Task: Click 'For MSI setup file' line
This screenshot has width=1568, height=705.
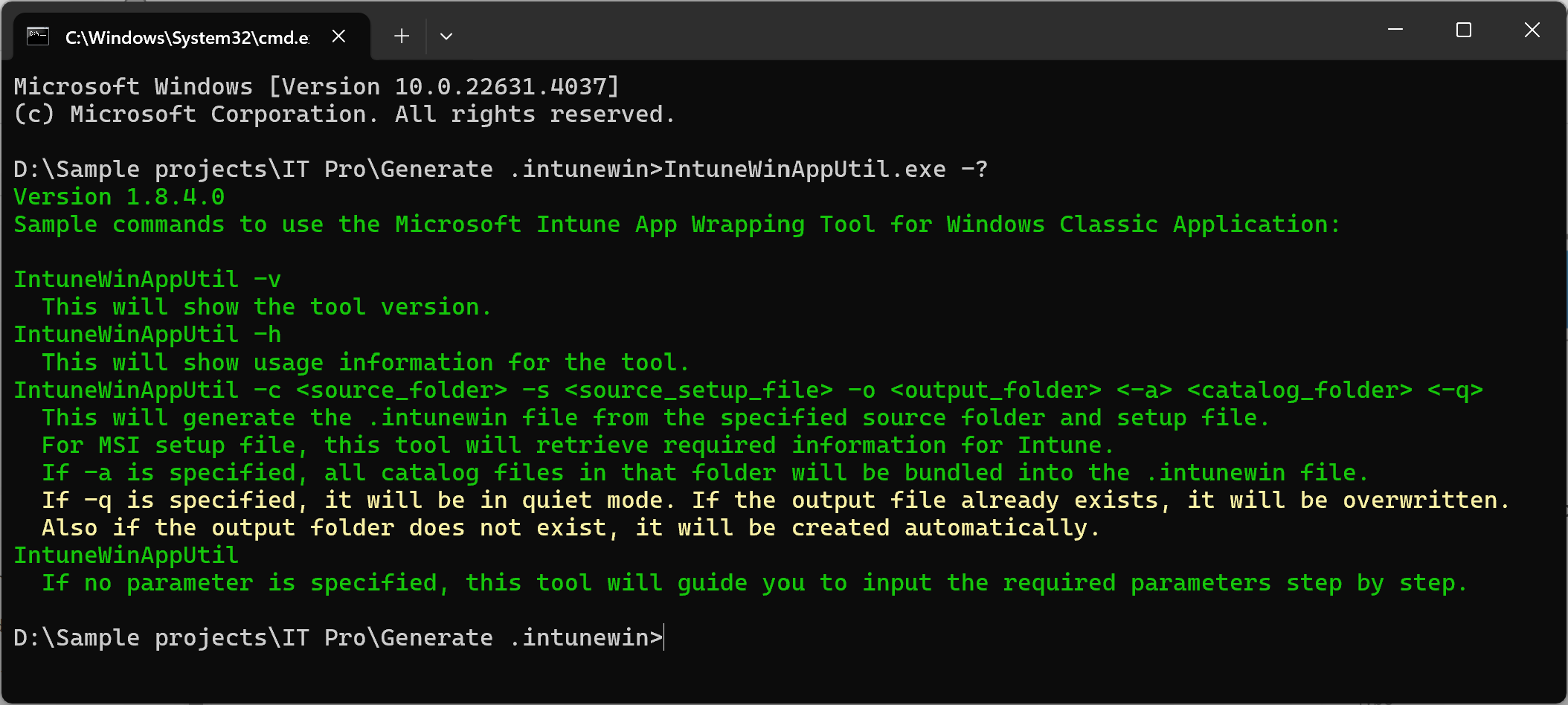Action: pos(578,445)
